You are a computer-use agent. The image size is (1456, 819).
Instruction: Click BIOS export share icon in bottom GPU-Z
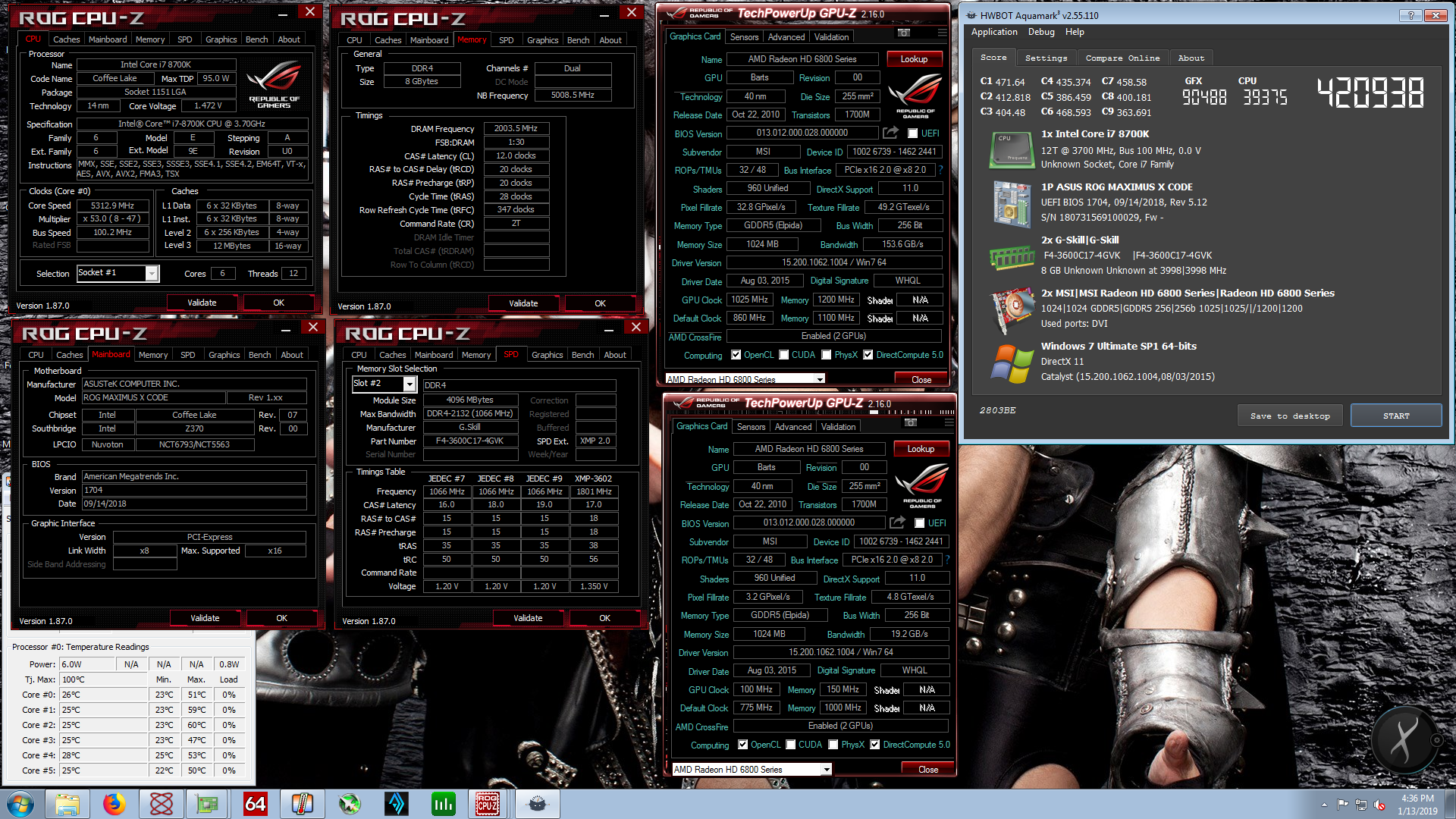897,522
